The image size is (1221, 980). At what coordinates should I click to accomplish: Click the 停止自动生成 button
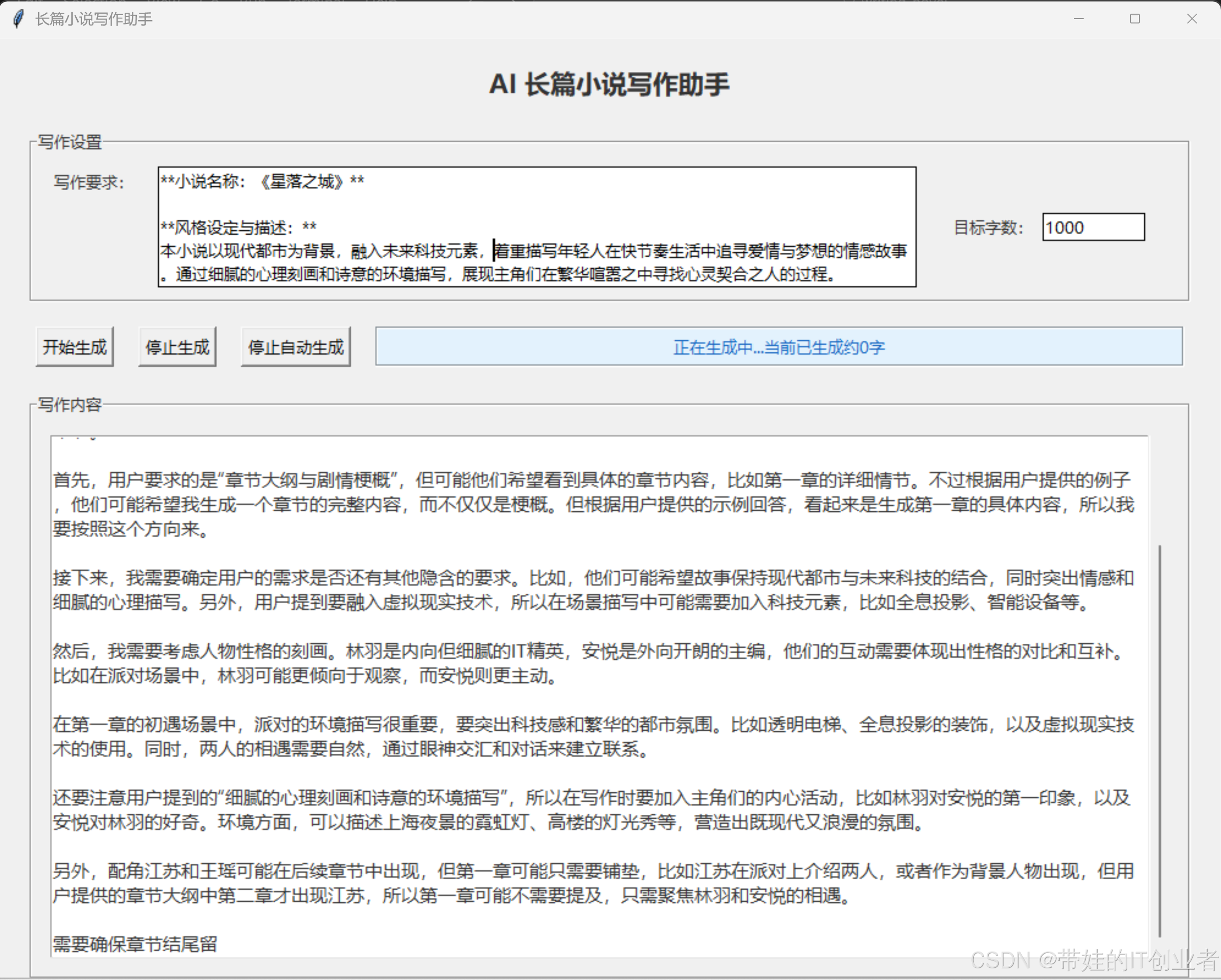click(x=296, y=347)
